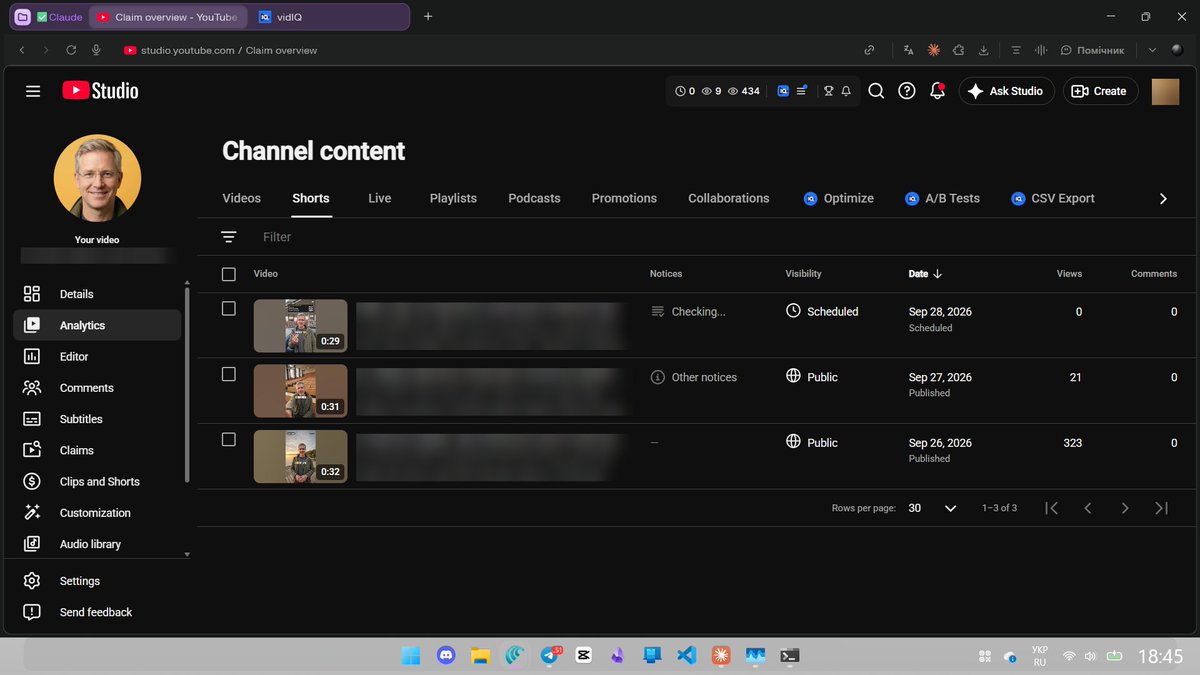Go to Editor in the sidebar
Screen dimensions: 1200x675
point(97,357)
